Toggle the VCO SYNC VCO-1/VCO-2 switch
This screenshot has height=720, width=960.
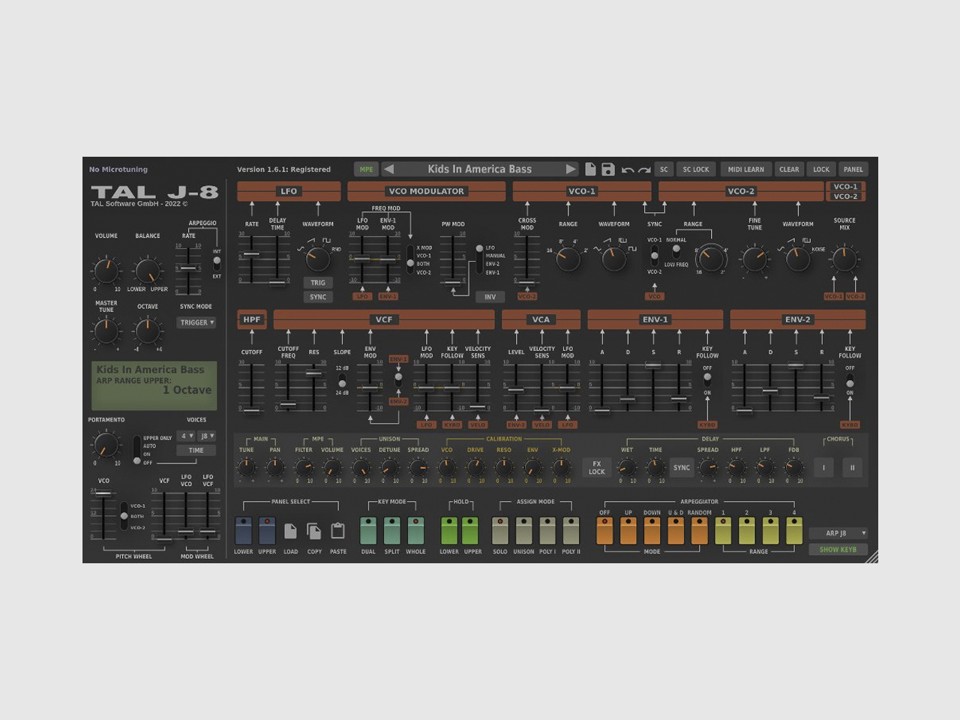pos(654,256)
